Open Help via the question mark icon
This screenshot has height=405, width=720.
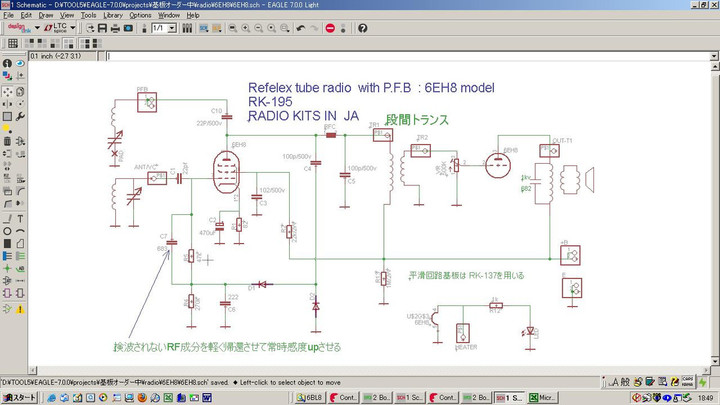point(362,28)
